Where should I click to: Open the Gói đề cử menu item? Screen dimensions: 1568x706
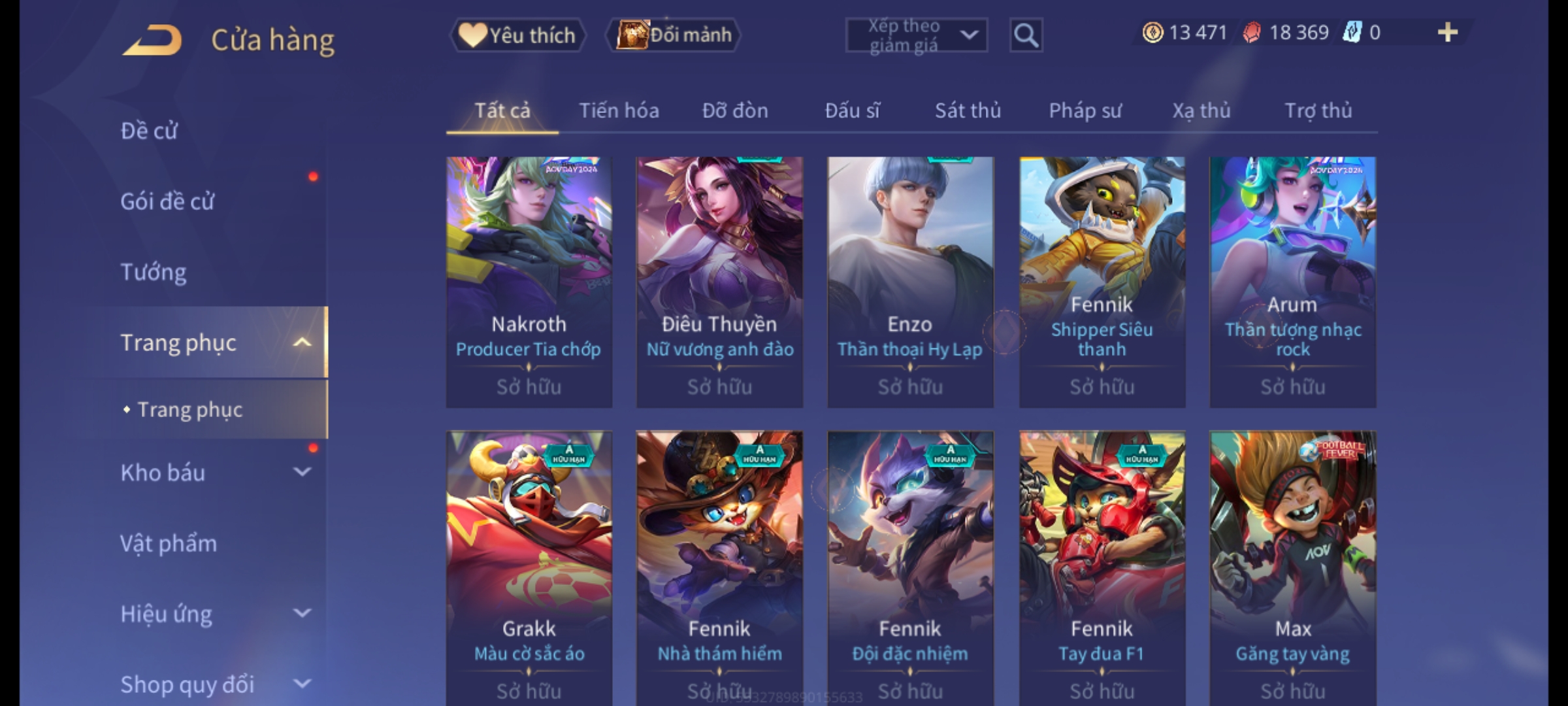coord(167,201)
